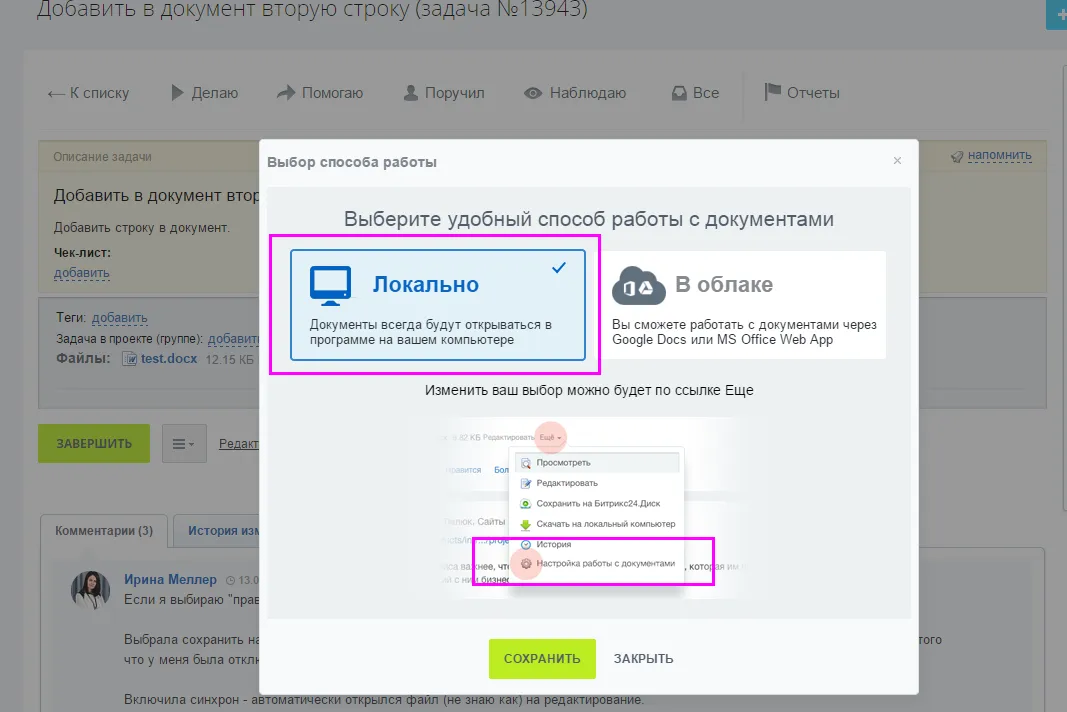The width and height of the screenshot is (1067, 712).
Task: Click the Все inbox icon
Action: pyautogui.click(x=678, y=93)
